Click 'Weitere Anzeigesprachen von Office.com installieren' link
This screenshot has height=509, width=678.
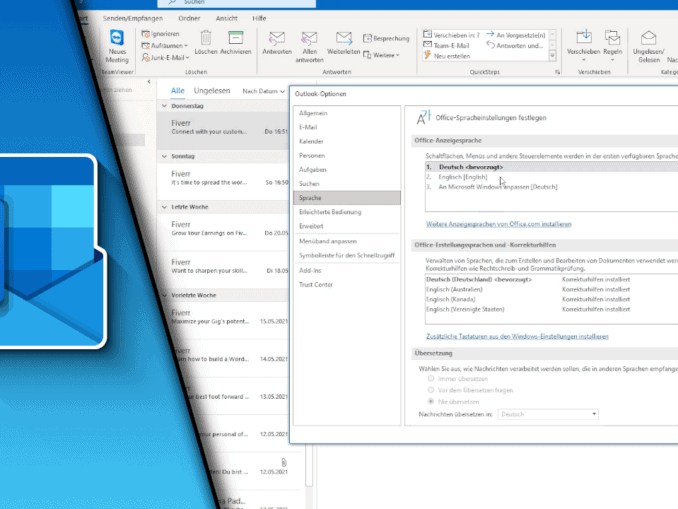499,224
